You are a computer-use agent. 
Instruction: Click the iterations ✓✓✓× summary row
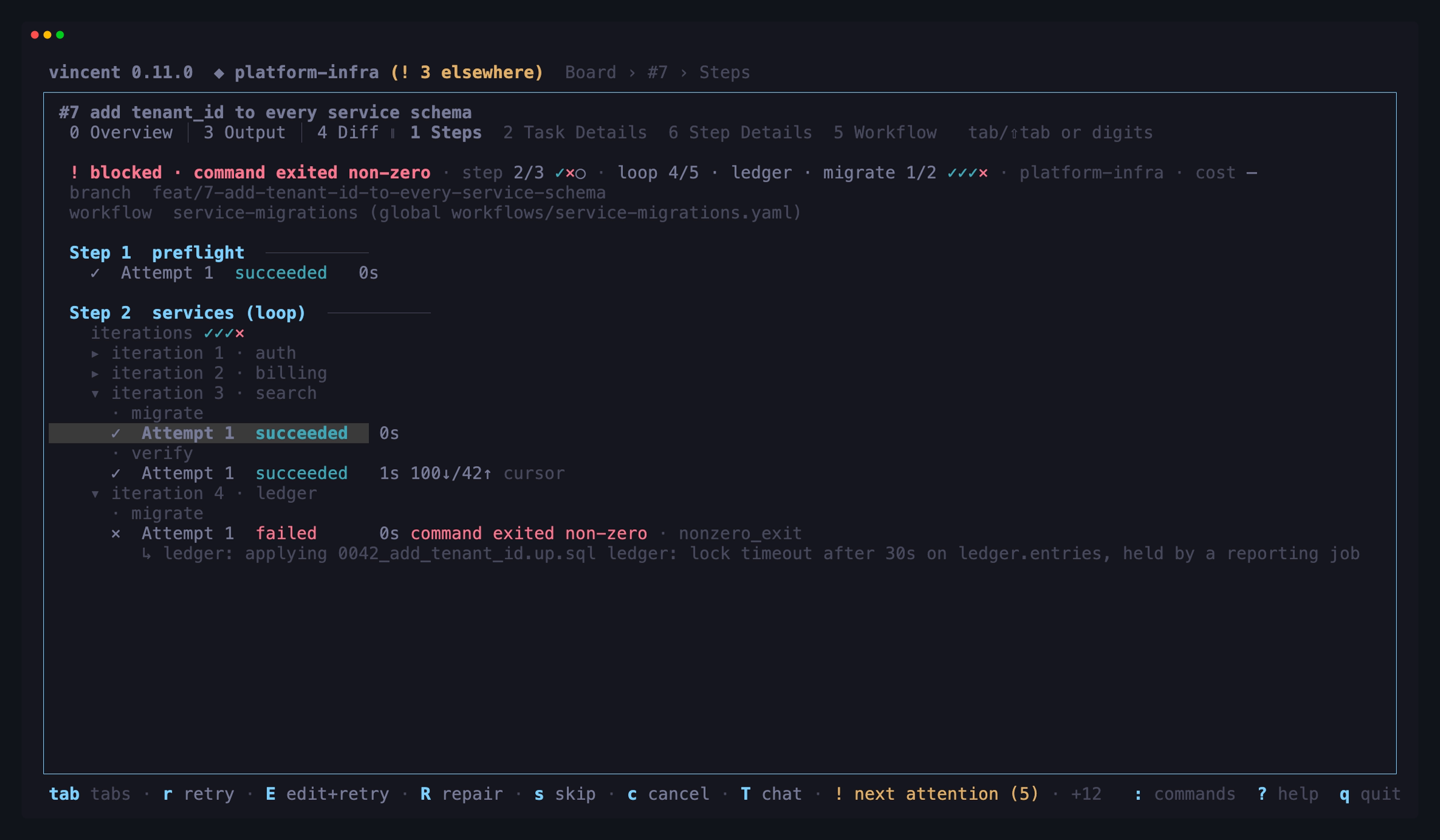[167, 333]
